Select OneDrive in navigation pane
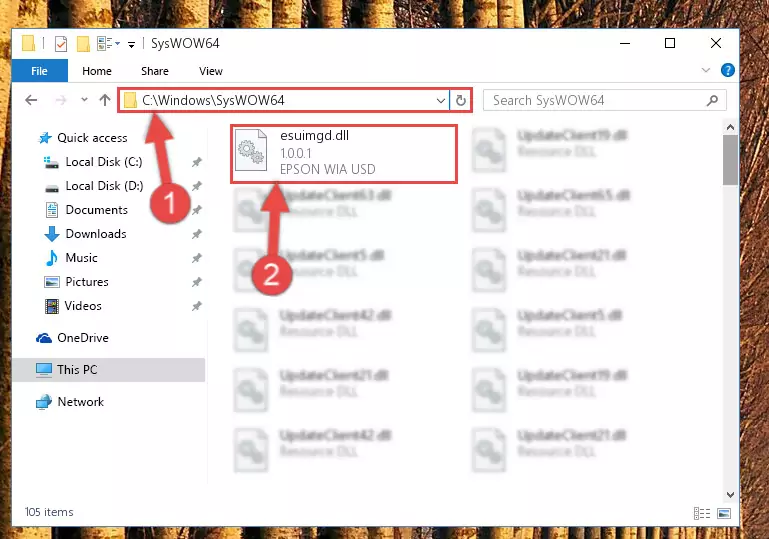The width and height of the screenshot is (769, 539). (x=82, y=338)
